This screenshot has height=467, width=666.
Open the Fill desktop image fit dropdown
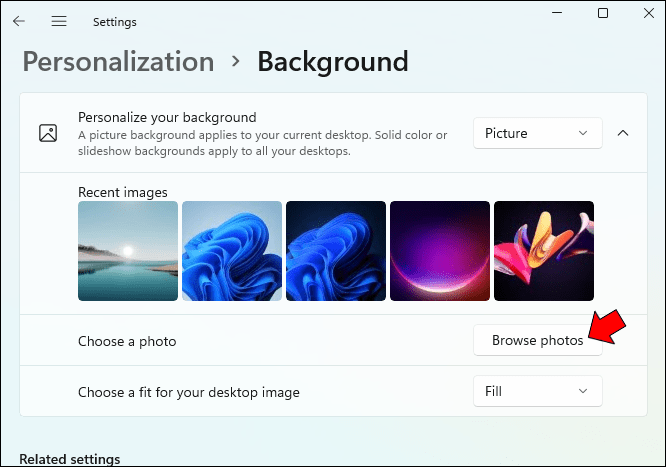pyautogui.click(x=537, y=391)
